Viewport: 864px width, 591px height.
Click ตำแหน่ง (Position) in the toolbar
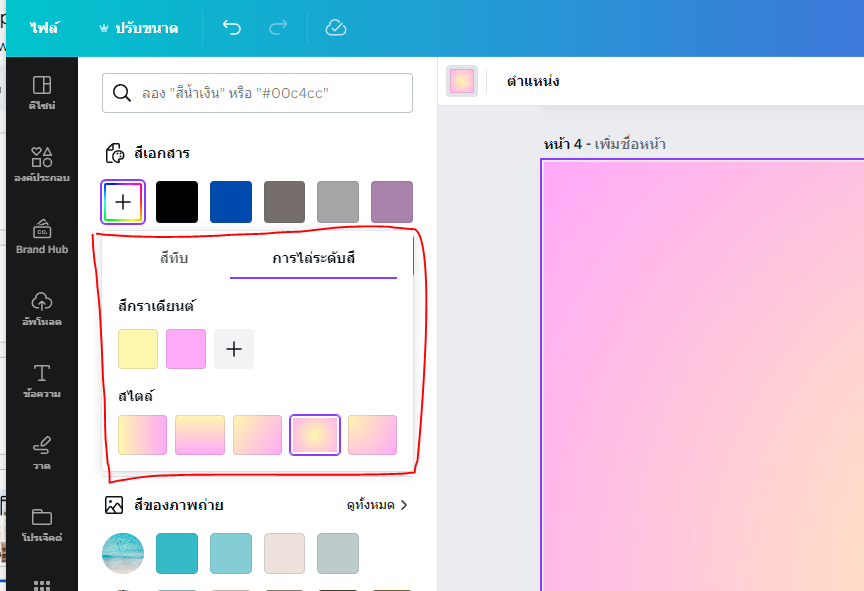pos(533,82)
